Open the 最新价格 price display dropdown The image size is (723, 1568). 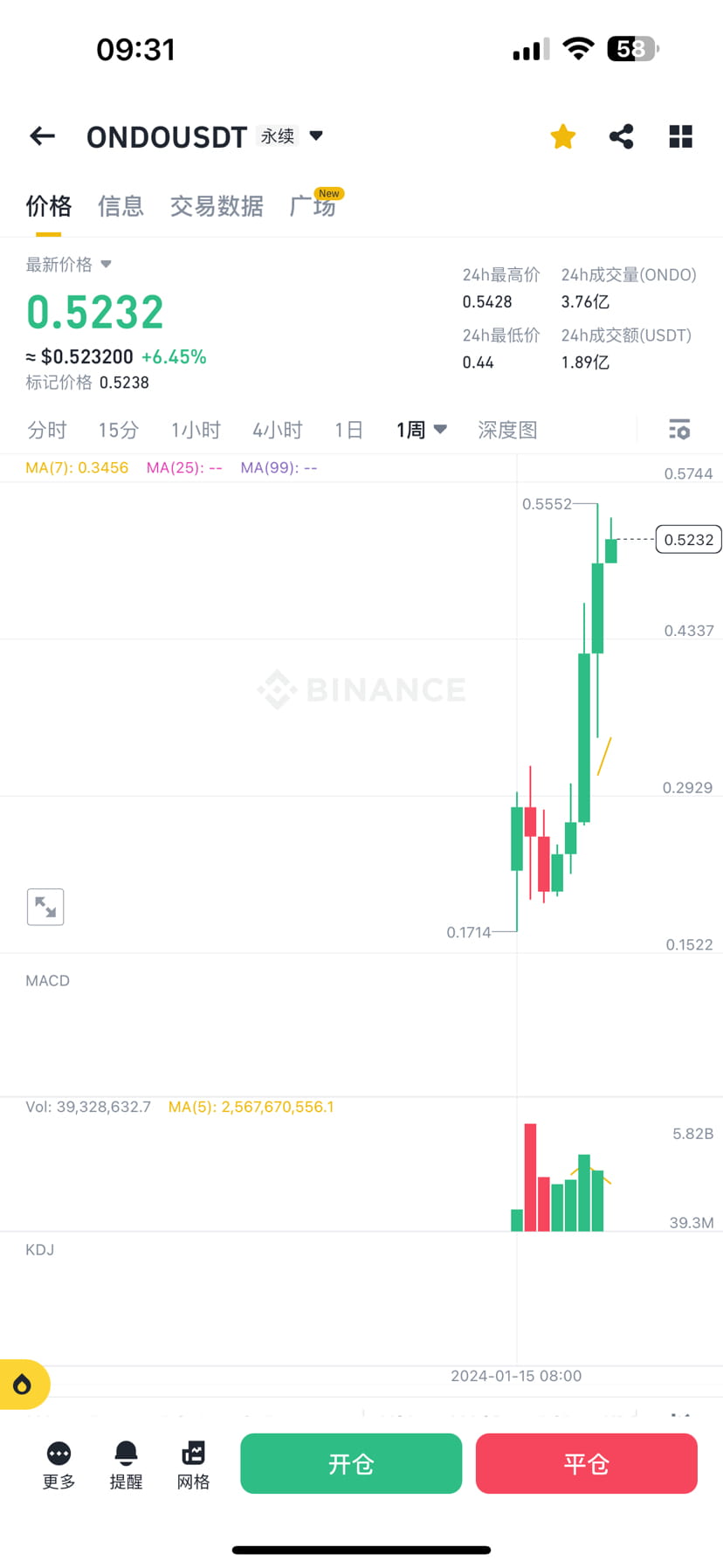pyautogui.click(x=68, y=264)
